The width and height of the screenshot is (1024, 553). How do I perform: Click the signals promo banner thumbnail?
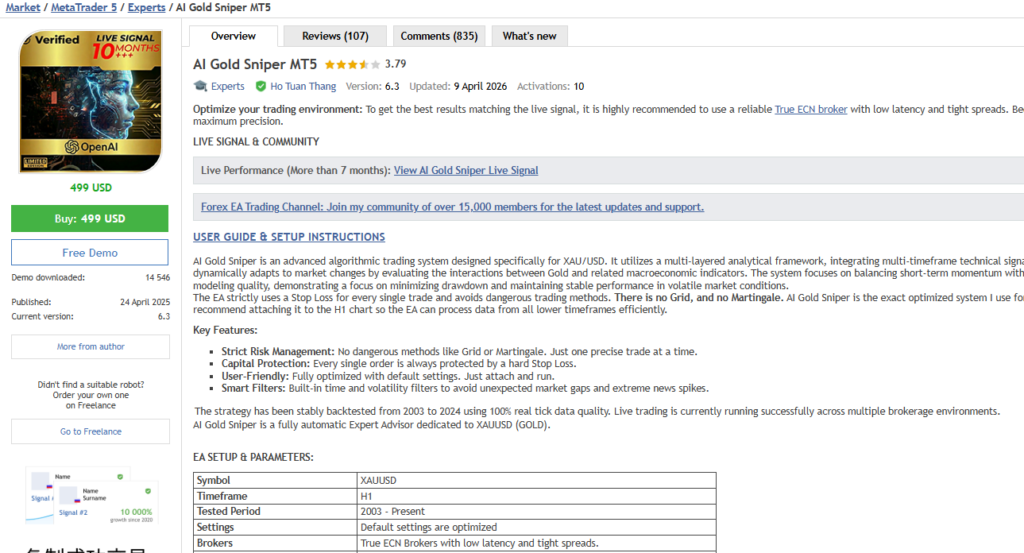click(x=91, y=496)
